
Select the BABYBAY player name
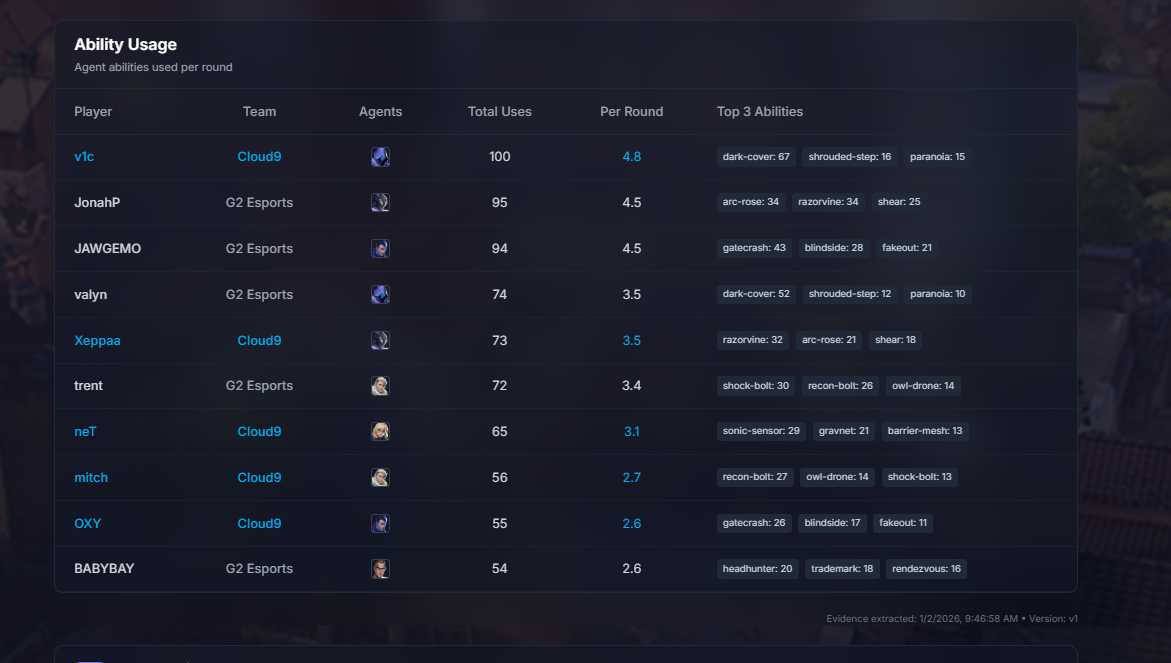(x=104, y=569)
